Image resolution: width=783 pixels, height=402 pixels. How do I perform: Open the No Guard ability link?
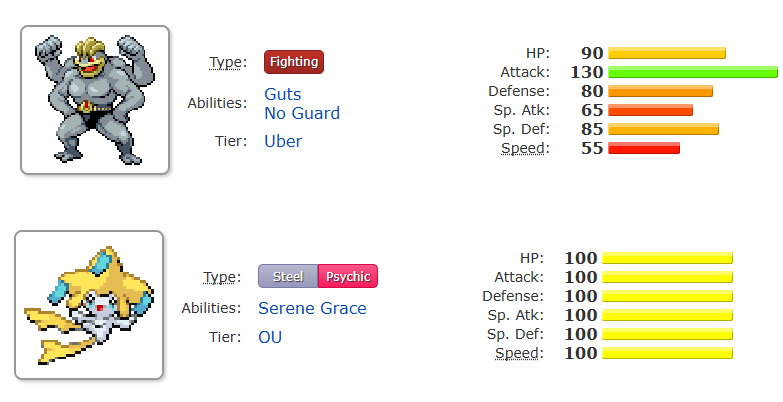click(x=302, y=113)
